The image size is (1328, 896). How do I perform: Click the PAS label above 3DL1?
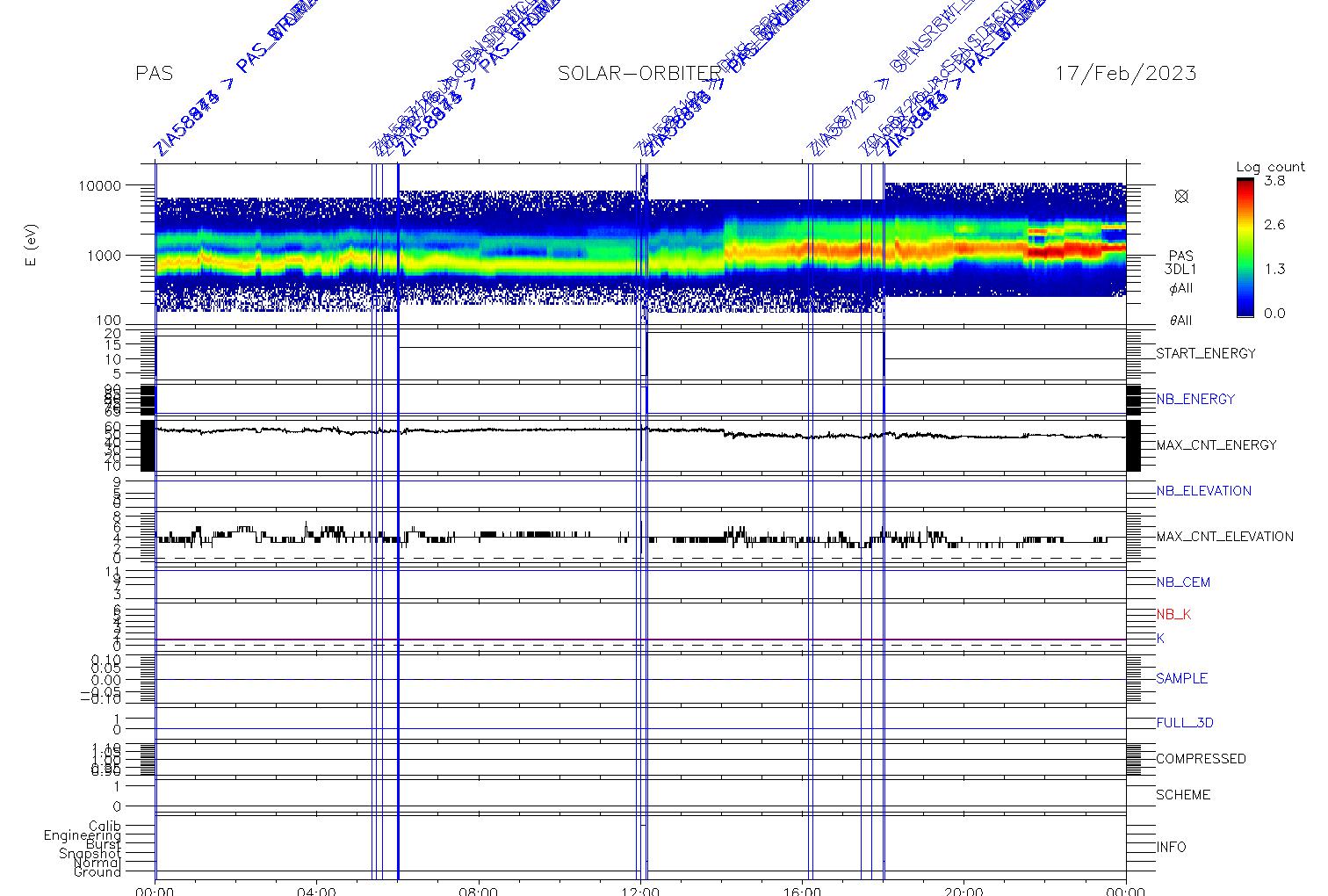(1181, 257)
